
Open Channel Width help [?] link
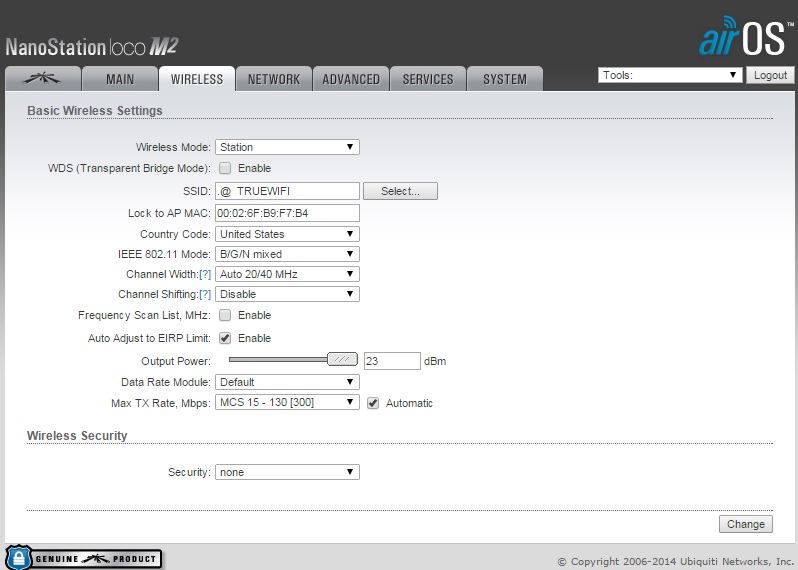tap(205, 274)
